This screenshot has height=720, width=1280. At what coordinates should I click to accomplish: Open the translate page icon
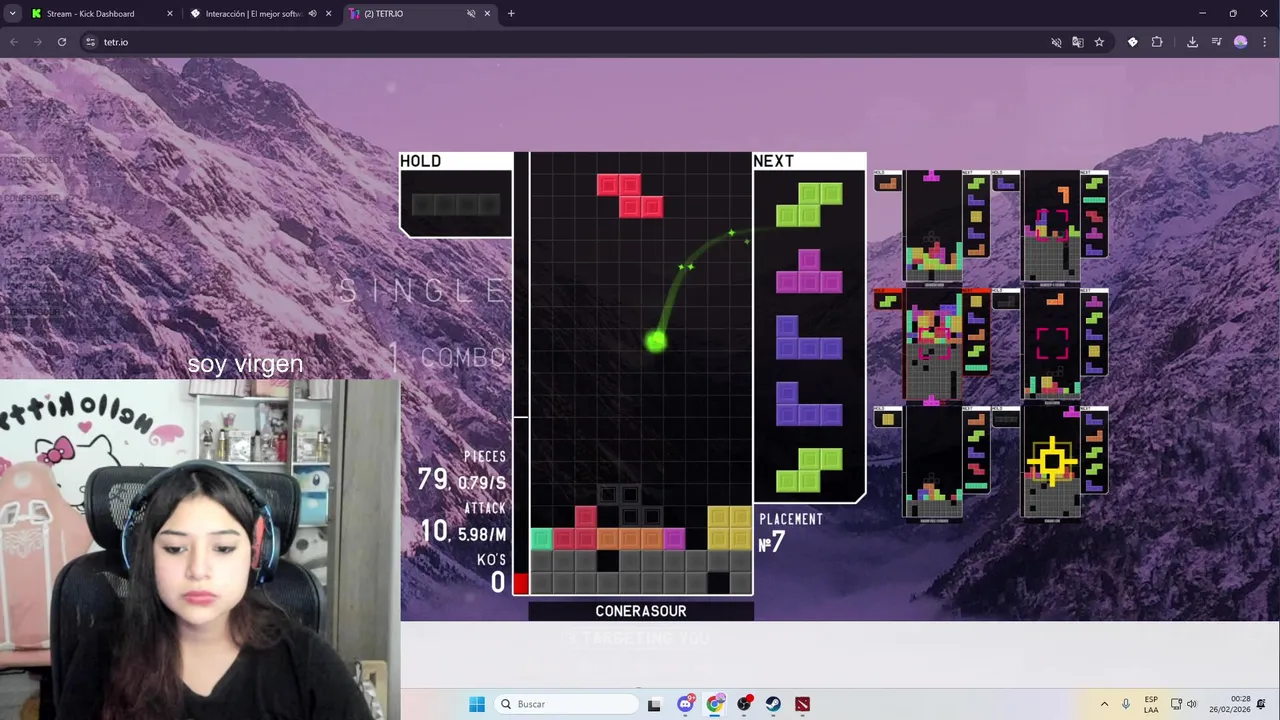tap(1078, 42)
